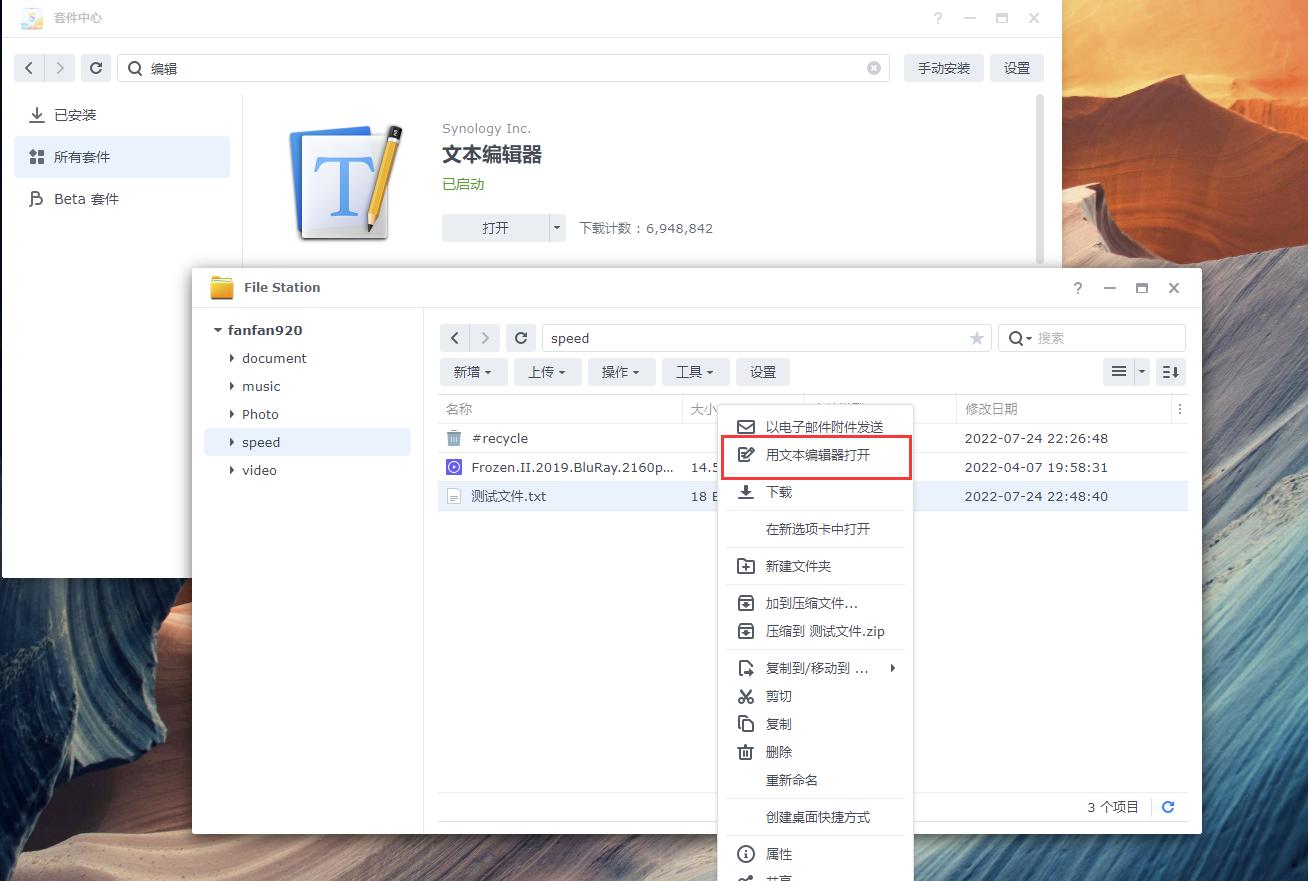Choose 用文本编辑器打开 from the context menu
The width and height of the screenshot is (1308, 881).
click(x=816, y=455)
